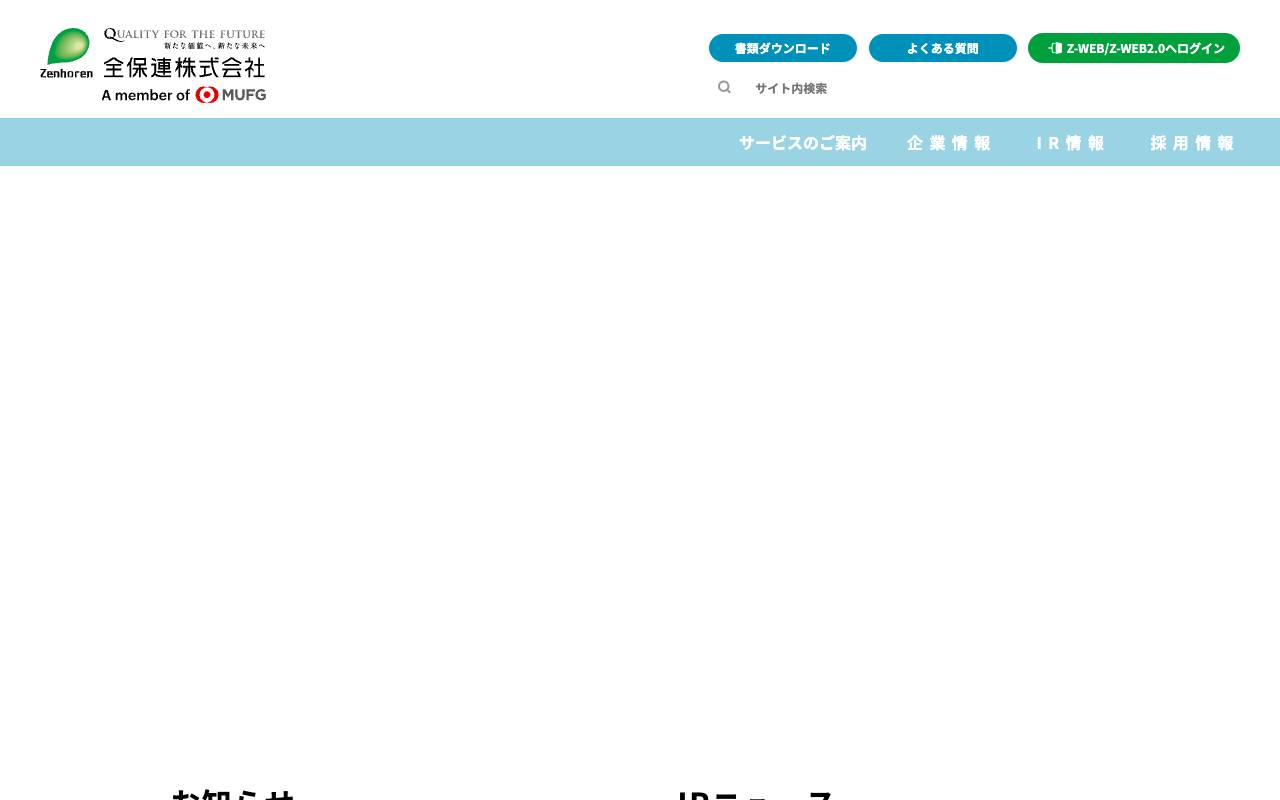Click the 全保連株式会社 logo text

184,68
